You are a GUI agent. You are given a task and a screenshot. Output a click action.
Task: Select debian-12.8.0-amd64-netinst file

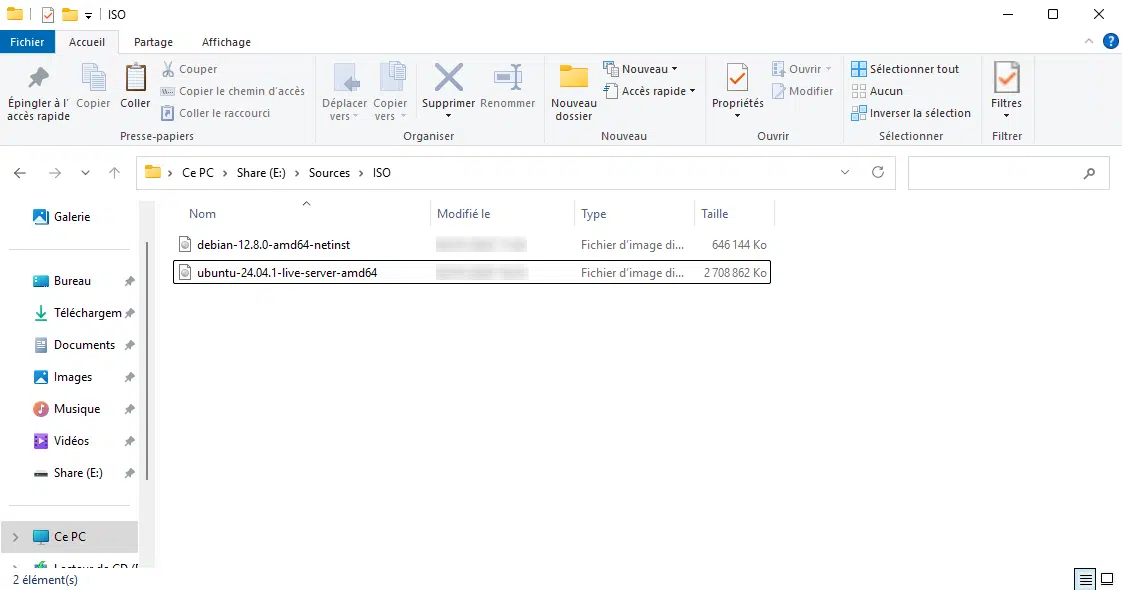[472, 245]
